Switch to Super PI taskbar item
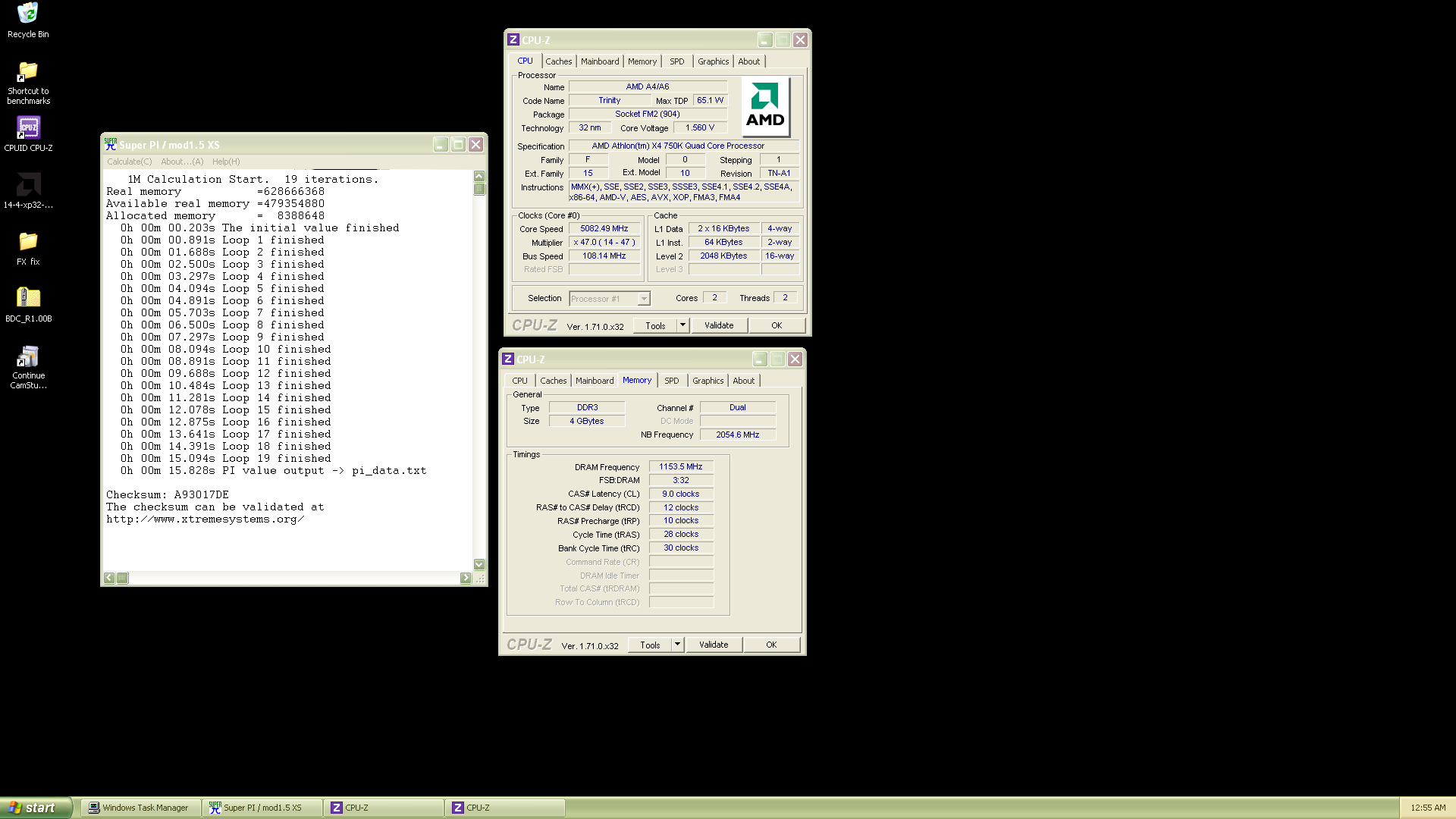The image size is (1456, 819). tap(262, 808)
